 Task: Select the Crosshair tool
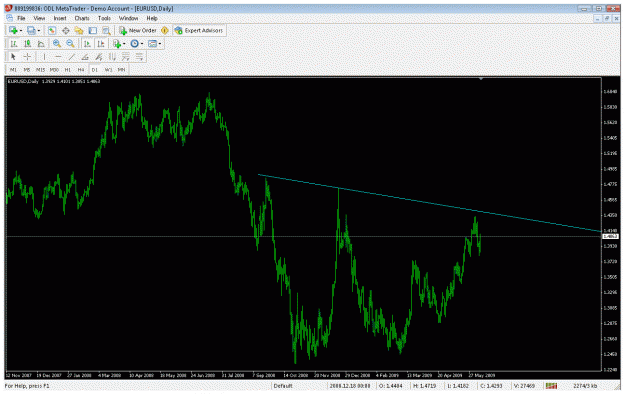point(27,57)
